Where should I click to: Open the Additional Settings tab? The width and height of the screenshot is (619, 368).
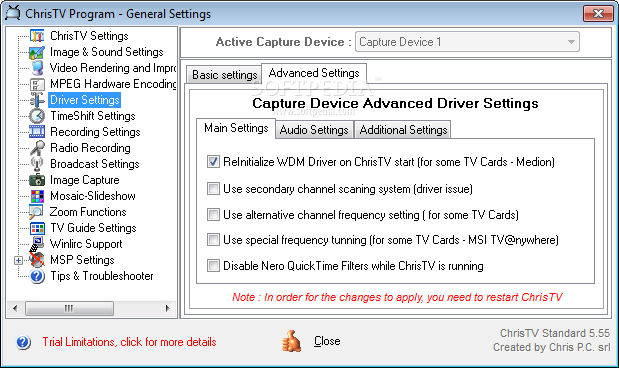point(403,130)
